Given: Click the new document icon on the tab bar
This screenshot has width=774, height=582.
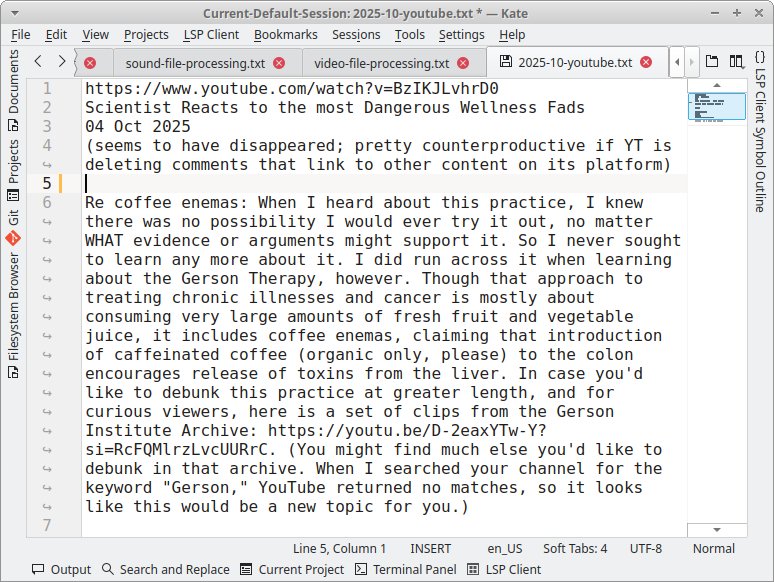Looking at the screenshot, I should tap(712, 61).
